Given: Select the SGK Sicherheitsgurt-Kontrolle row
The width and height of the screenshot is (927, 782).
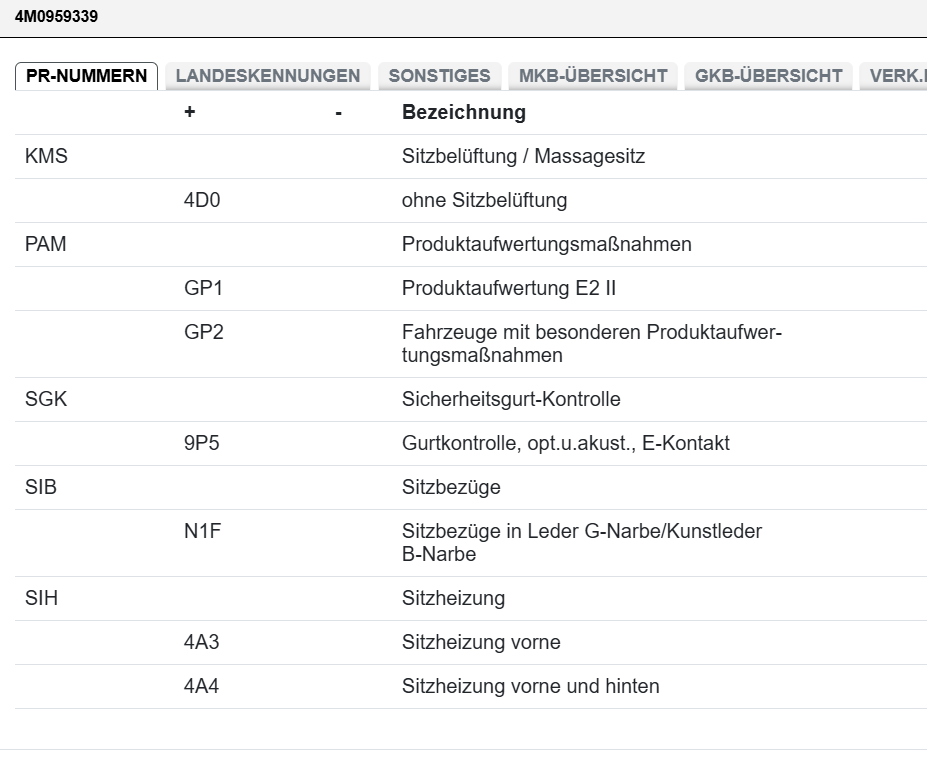Looking at the screenshot, I should [46, 400].
